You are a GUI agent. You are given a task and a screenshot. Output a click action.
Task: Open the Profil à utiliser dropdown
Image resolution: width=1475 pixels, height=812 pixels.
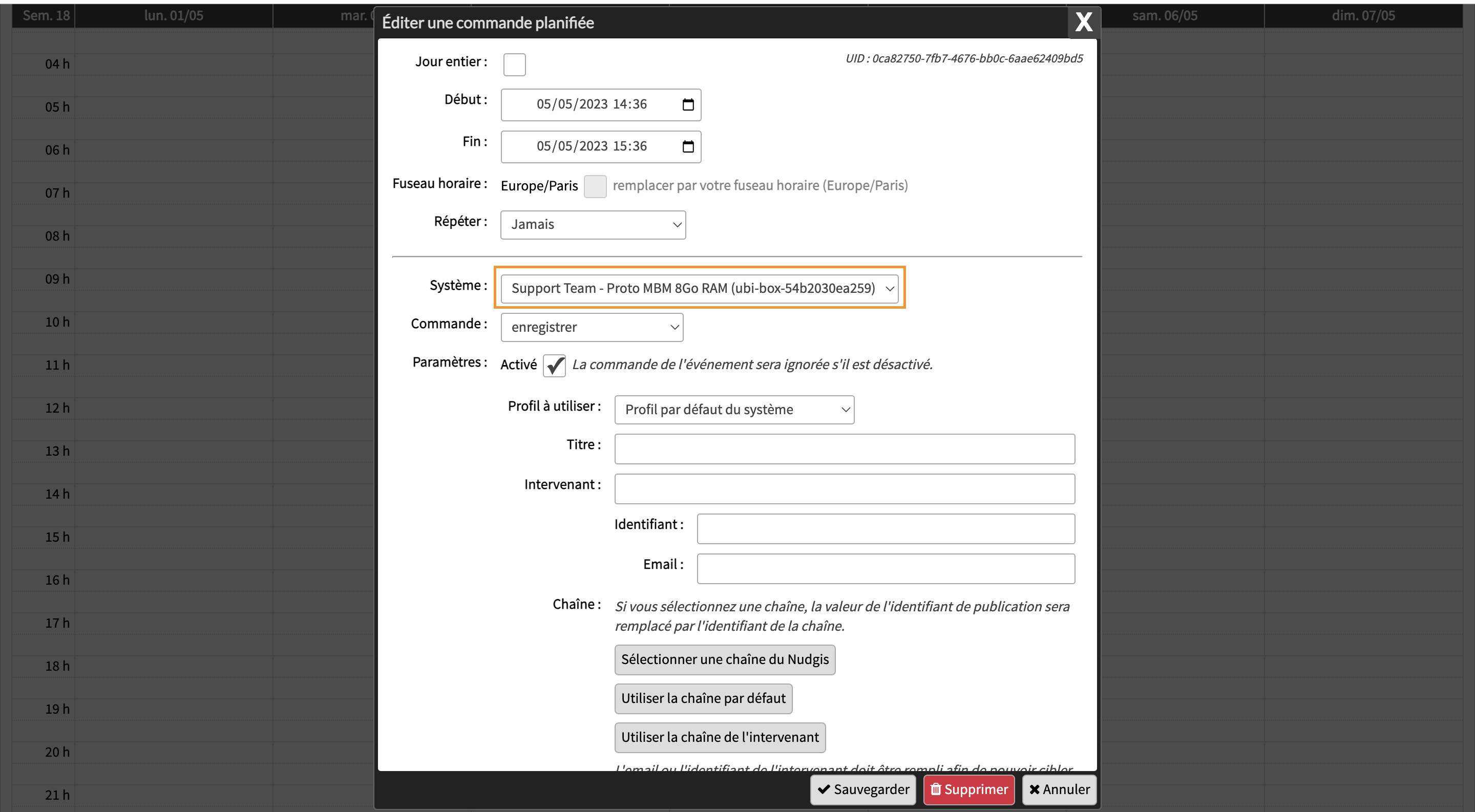(734, 410)
